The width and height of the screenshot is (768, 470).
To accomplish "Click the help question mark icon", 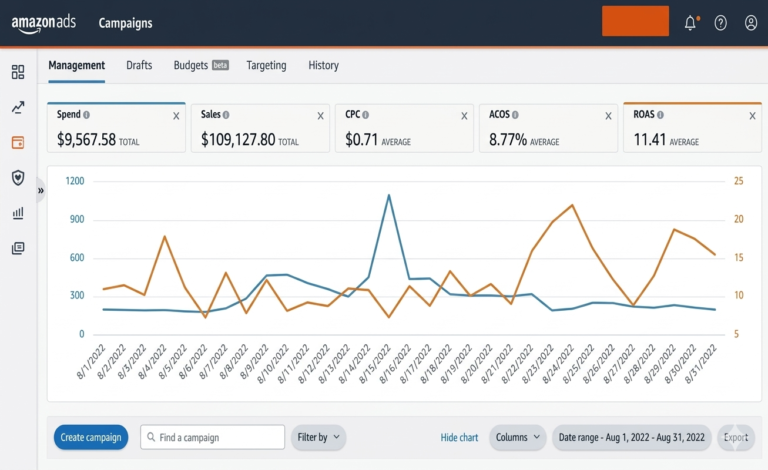I will point(720,23).
